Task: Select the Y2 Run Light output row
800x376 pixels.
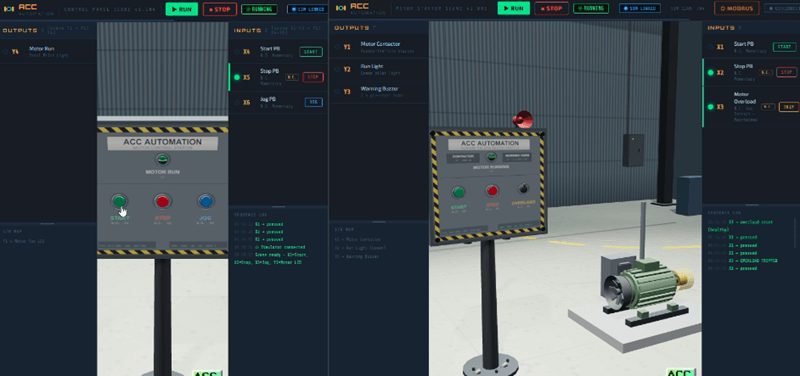Action: click(x=379, y=69)
